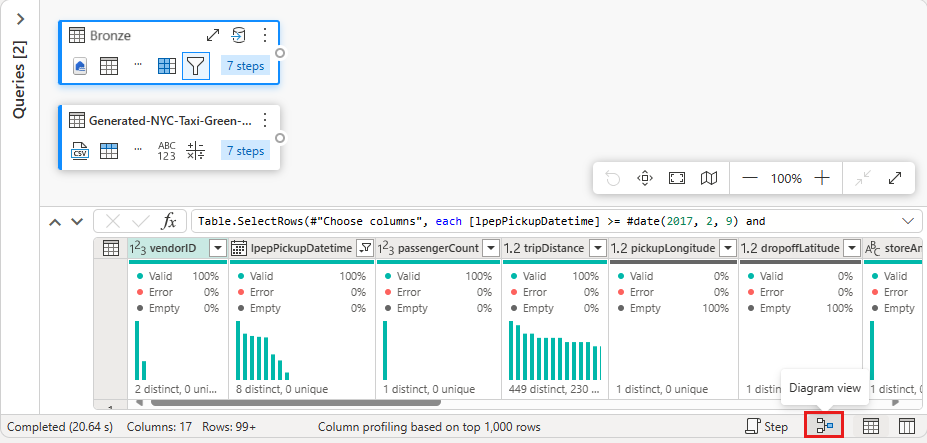Toggle the Step script view button
The width and height of the screenshot is (927, 443).
coord(766,426)
